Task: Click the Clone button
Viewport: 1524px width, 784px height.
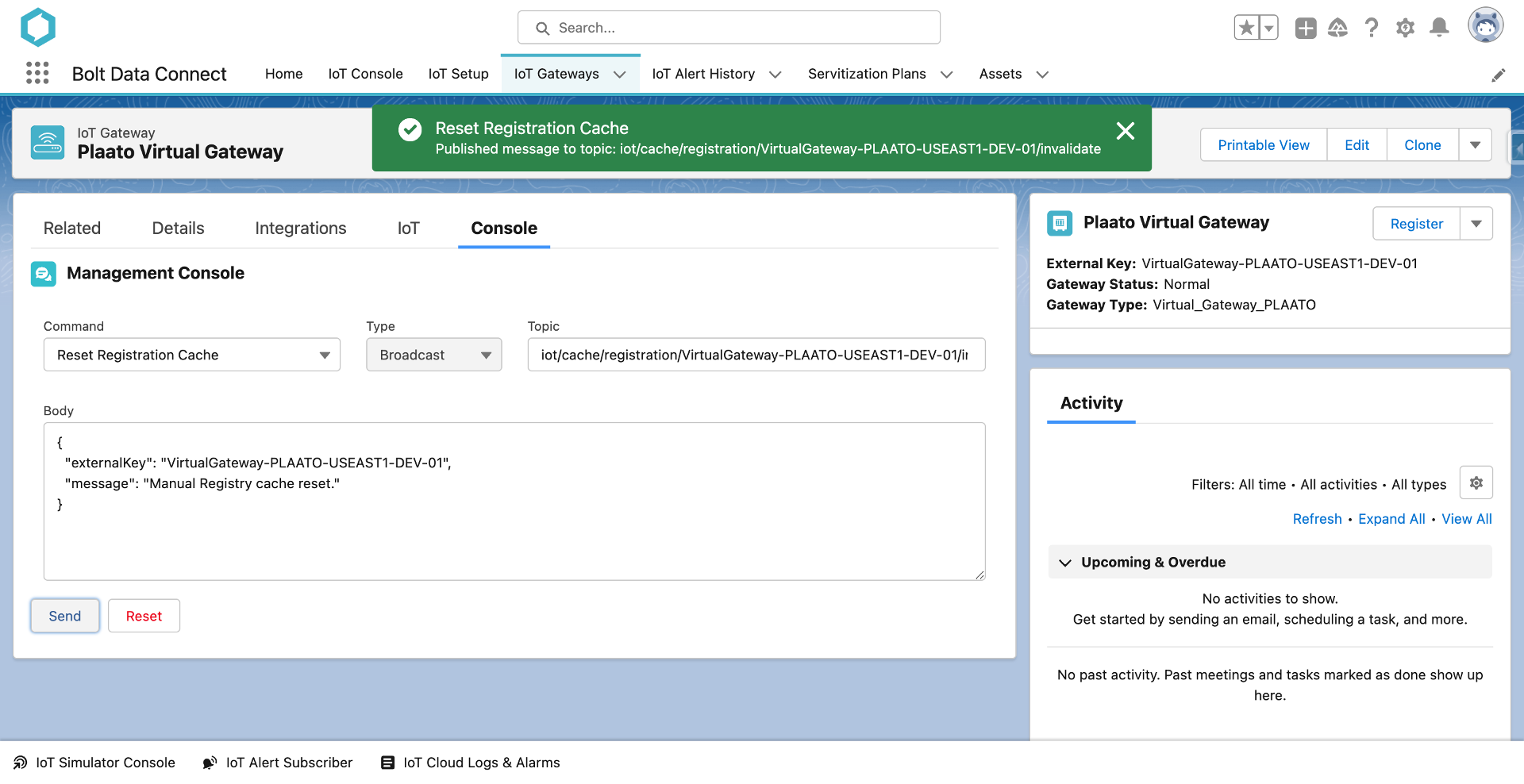Action: tap(1422, 145)
